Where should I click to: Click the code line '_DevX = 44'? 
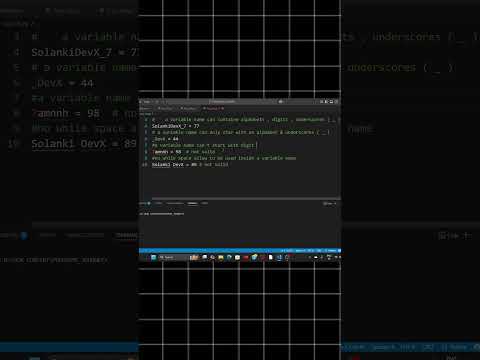(x=165, y=139)
